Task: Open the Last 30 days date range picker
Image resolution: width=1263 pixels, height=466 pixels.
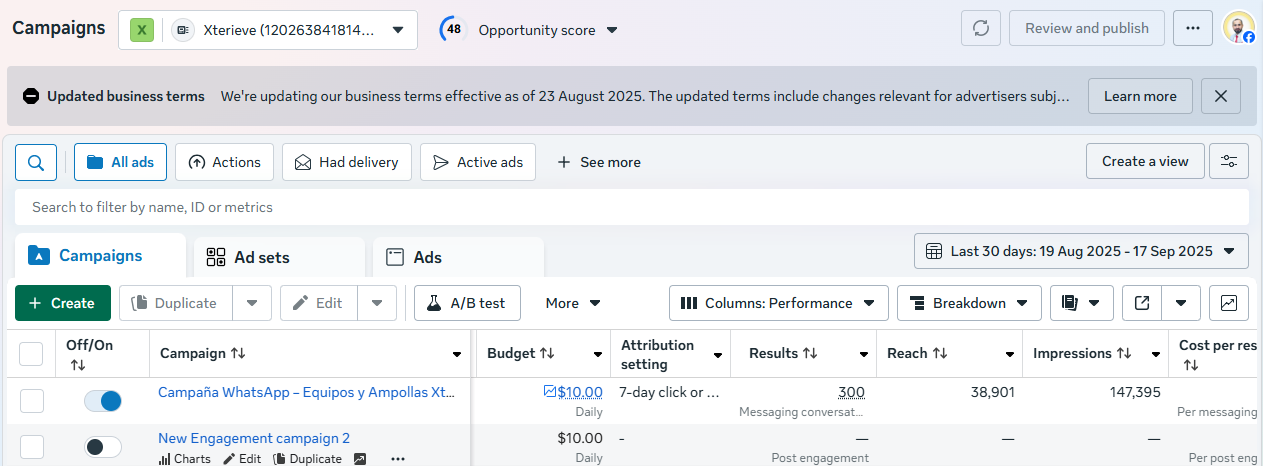Action: tap(1081, 251)
